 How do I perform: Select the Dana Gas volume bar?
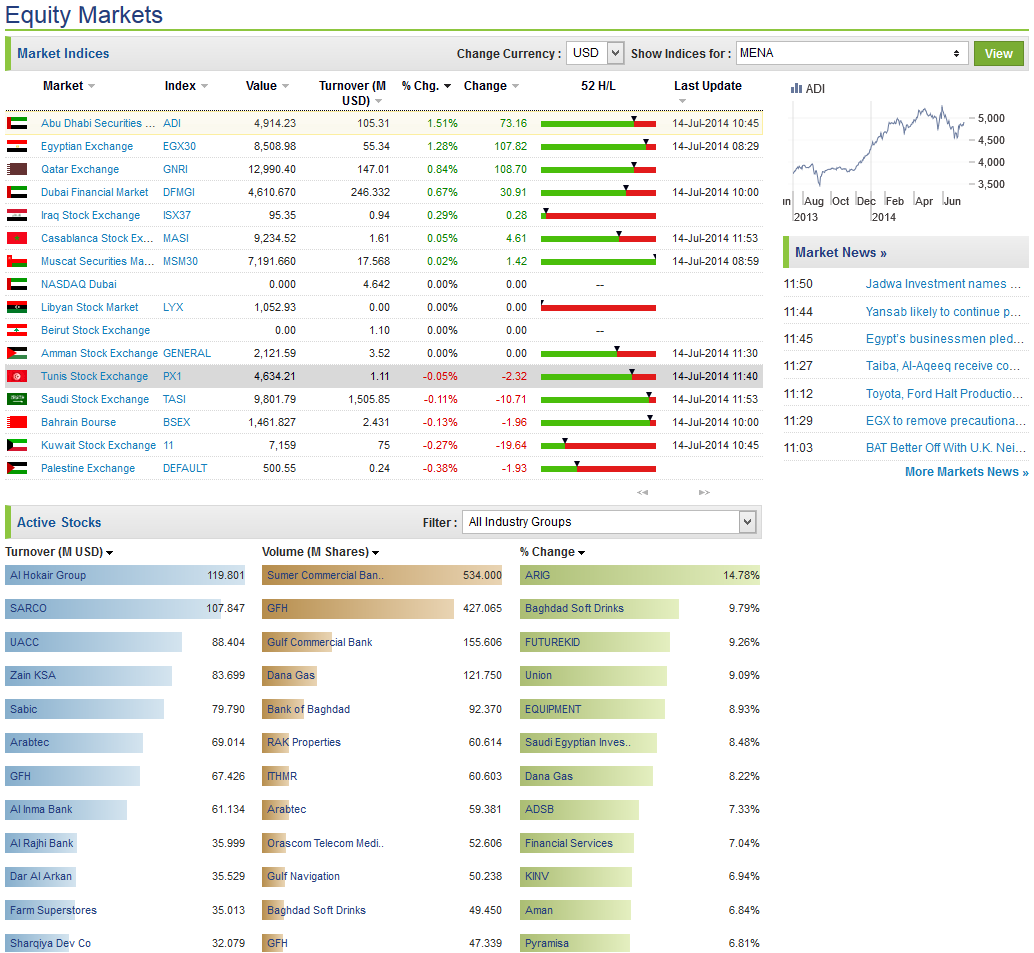pos(289,675)
